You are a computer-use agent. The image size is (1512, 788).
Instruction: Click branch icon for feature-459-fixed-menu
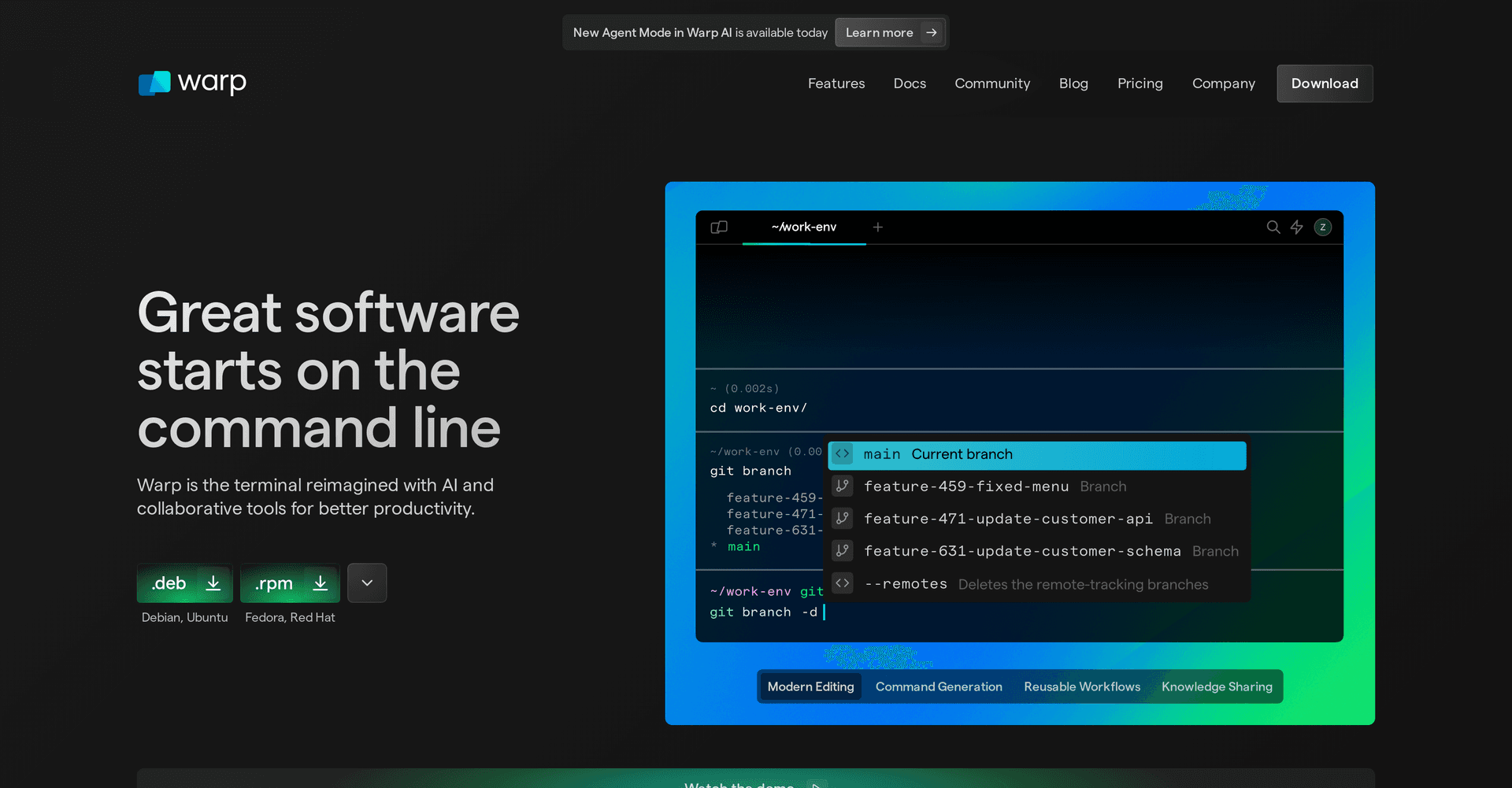[x=843, y=486]
